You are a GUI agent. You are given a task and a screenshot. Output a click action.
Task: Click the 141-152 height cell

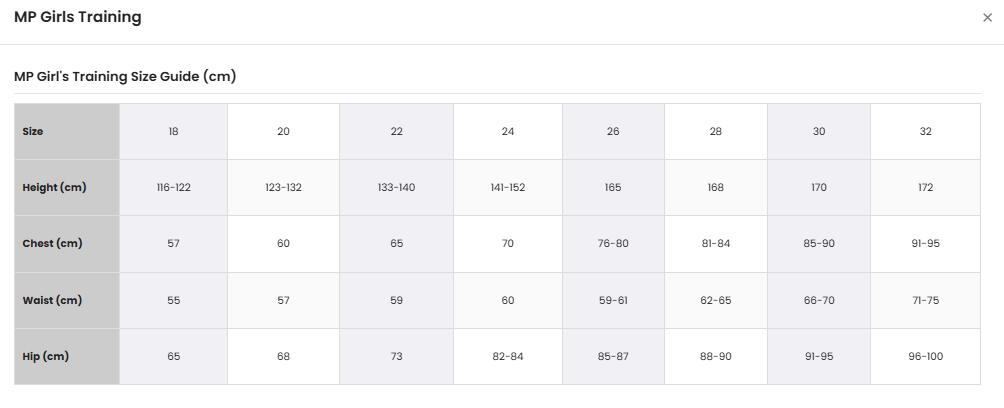pyautogui.click(x=508, y=188)
